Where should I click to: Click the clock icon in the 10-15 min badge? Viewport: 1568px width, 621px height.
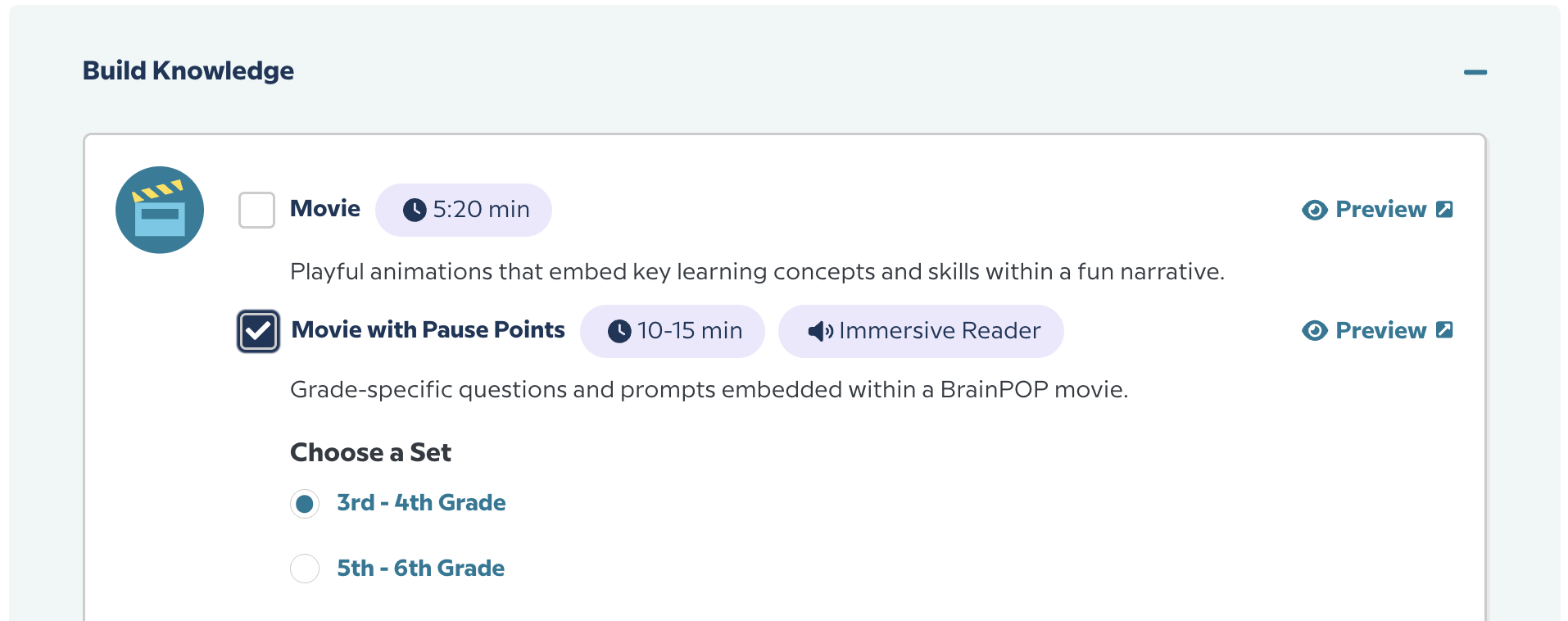pos(619,331)
